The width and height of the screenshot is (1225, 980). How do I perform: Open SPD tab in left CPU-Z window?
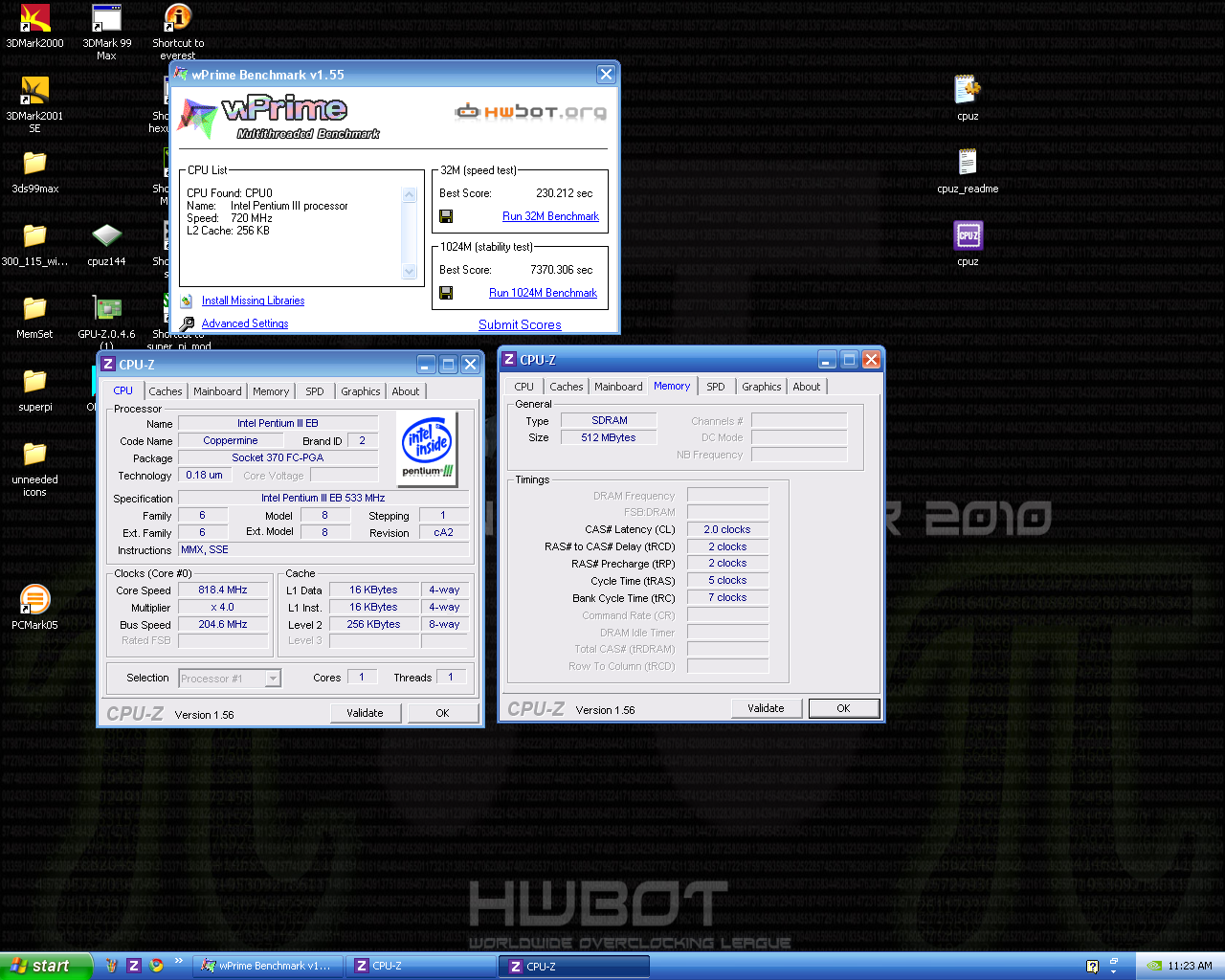315,391
